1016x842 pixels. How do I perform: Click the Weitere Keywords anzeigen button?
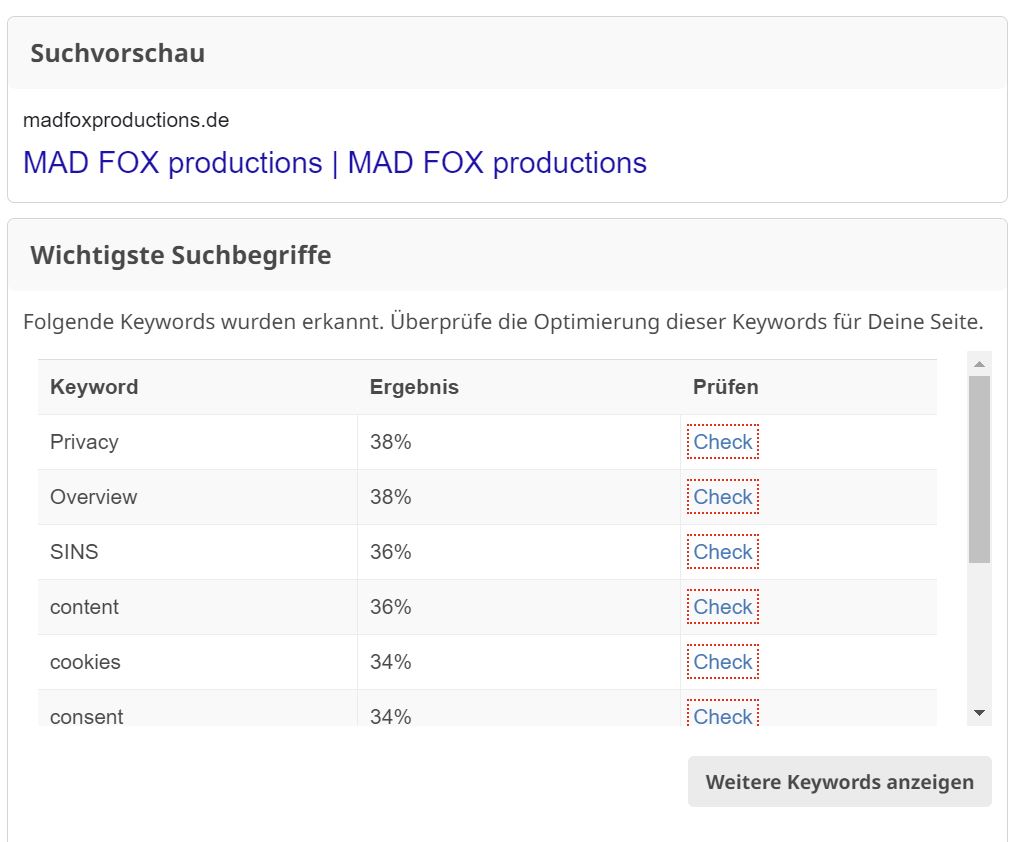click(840, 782)
